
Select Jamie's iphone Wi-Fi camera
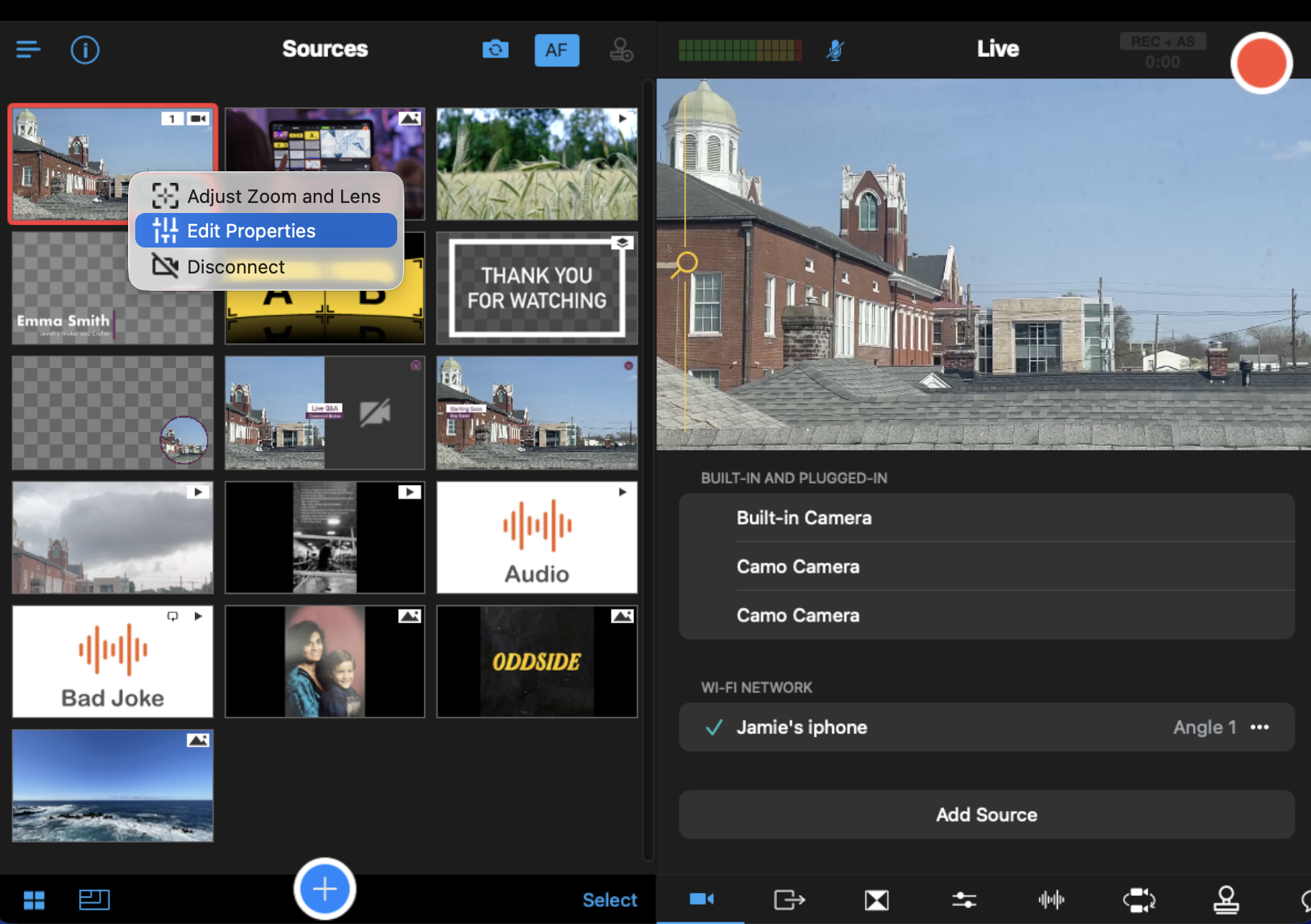986,727
